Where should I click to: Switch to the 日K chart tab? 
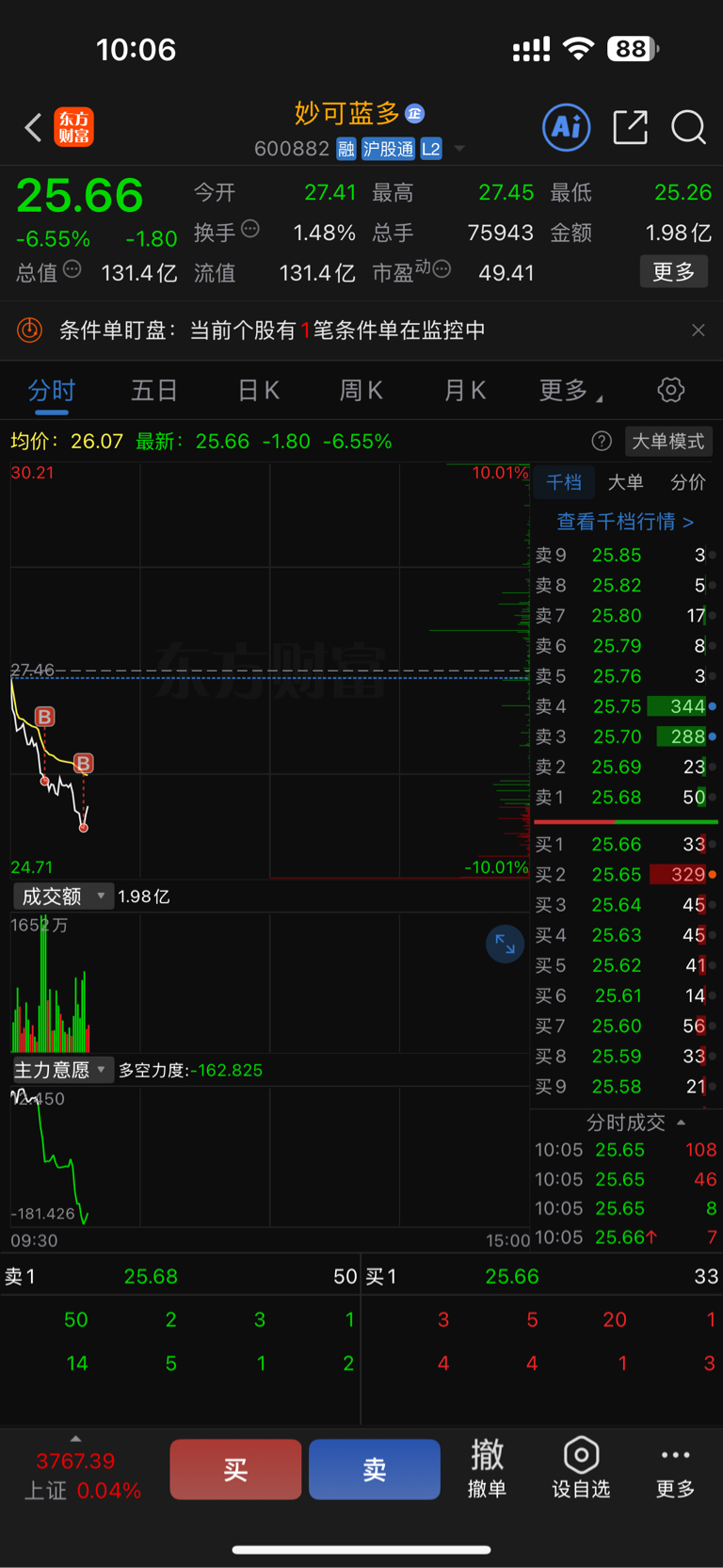258,391
